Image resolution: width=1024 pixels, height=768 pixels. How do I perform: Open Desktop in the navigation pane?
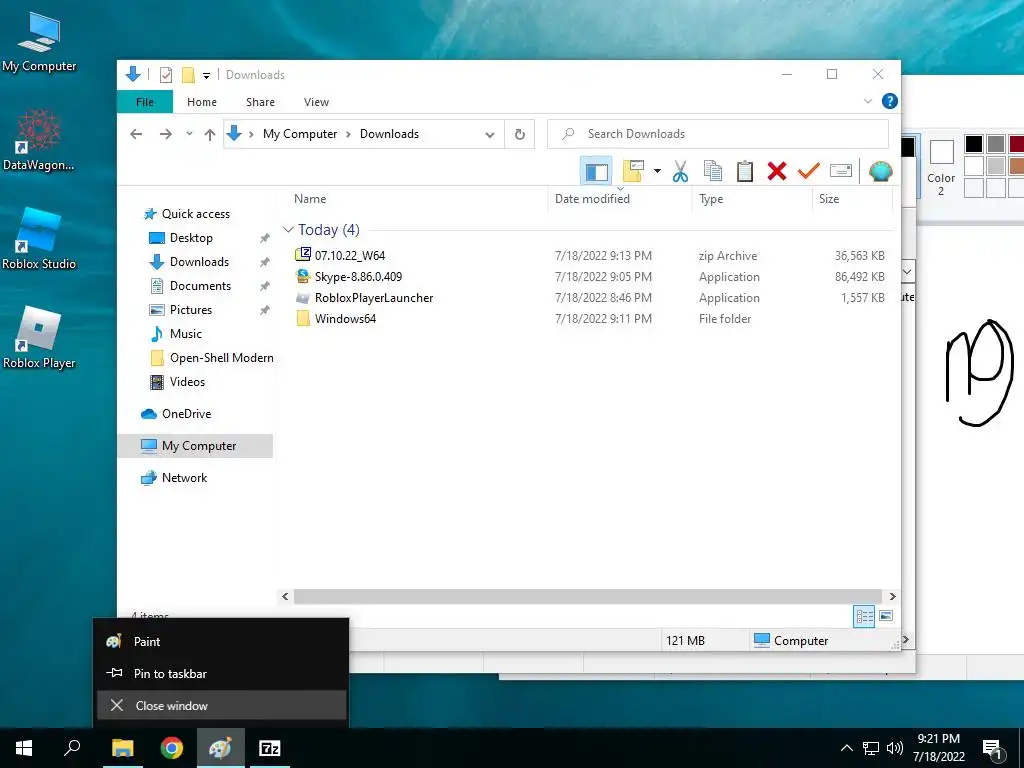pyautogui.click(x=191, y=238)
